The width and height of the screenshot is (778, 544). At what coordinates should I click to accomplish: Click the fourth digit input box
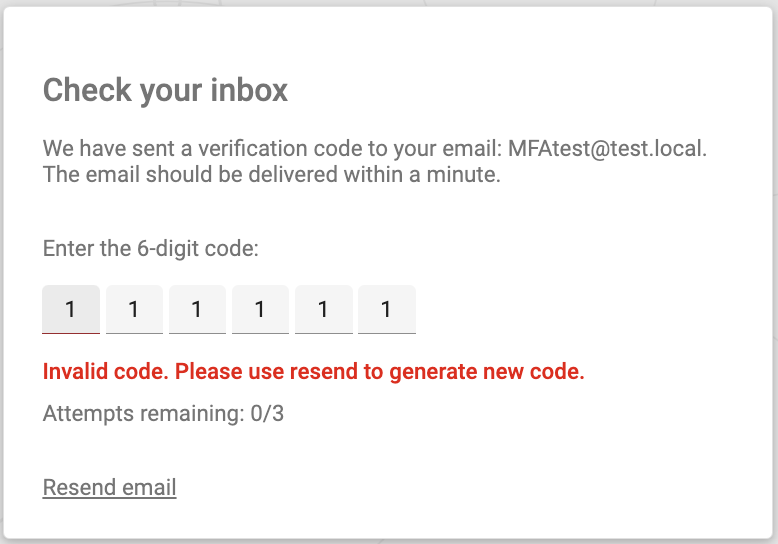[x=260, y=309]
